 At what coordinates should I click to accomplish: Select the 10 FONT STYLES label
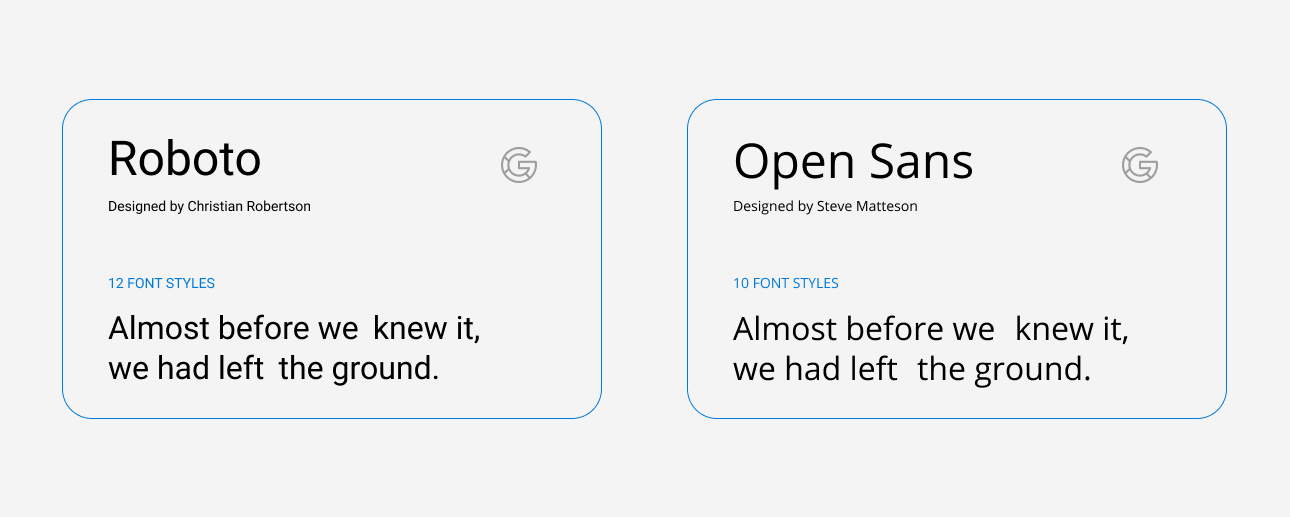point(786,283)
